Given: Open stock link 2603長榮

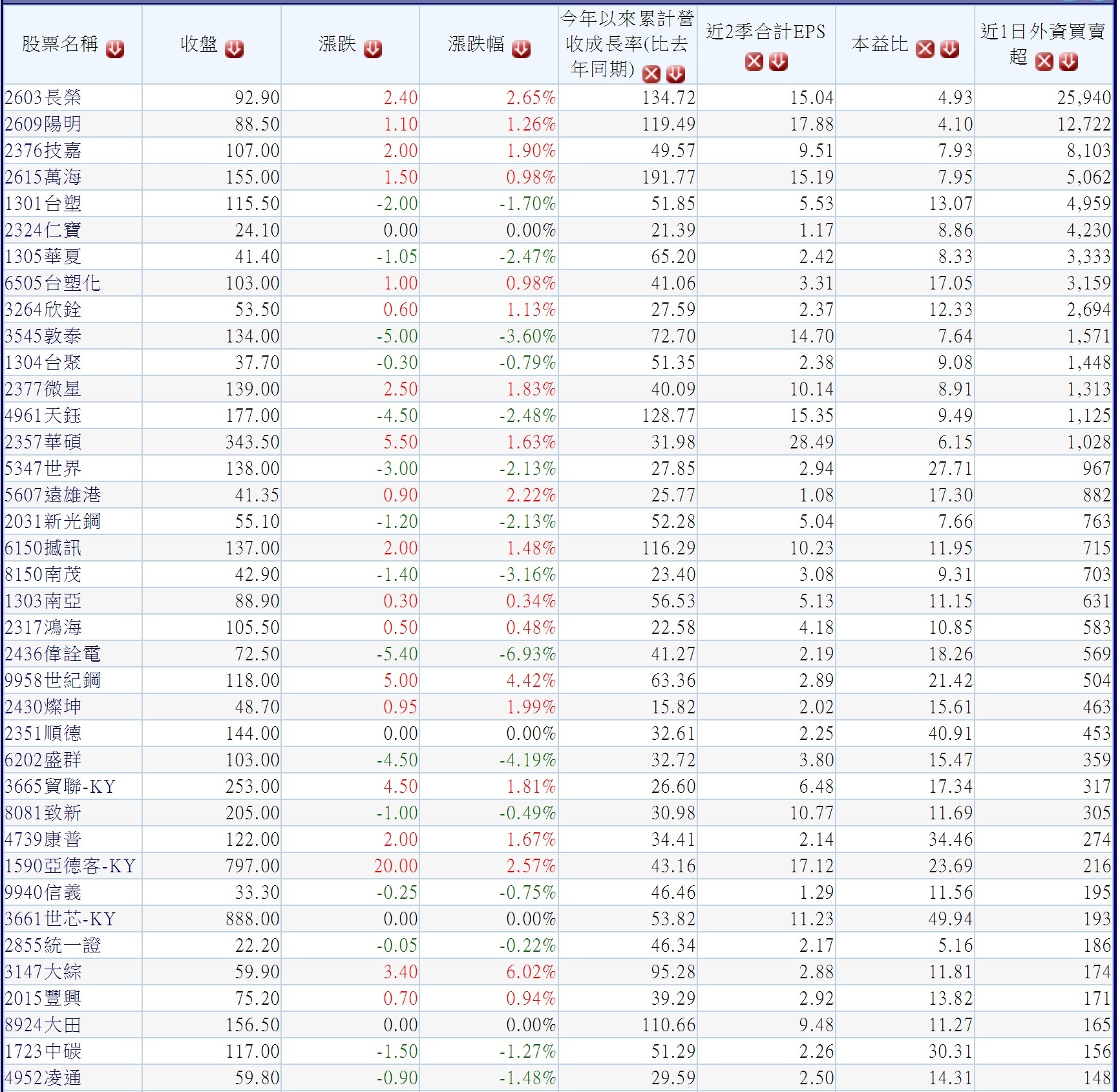Looking at the screenshot, I should click(43, 98).
